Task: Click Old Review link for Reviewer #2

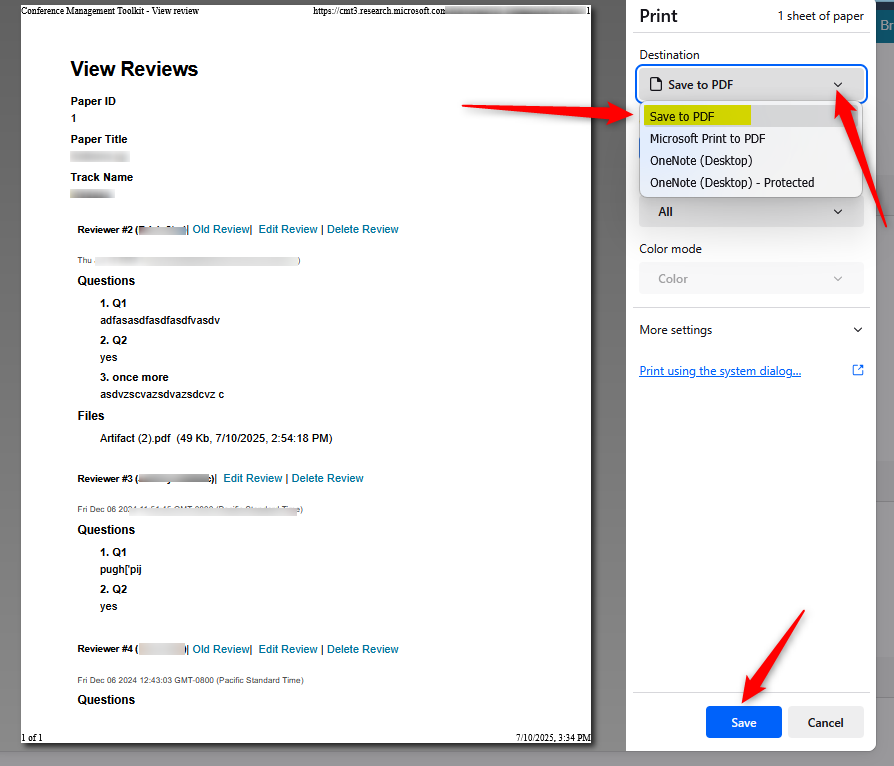Action: point(221,230)
